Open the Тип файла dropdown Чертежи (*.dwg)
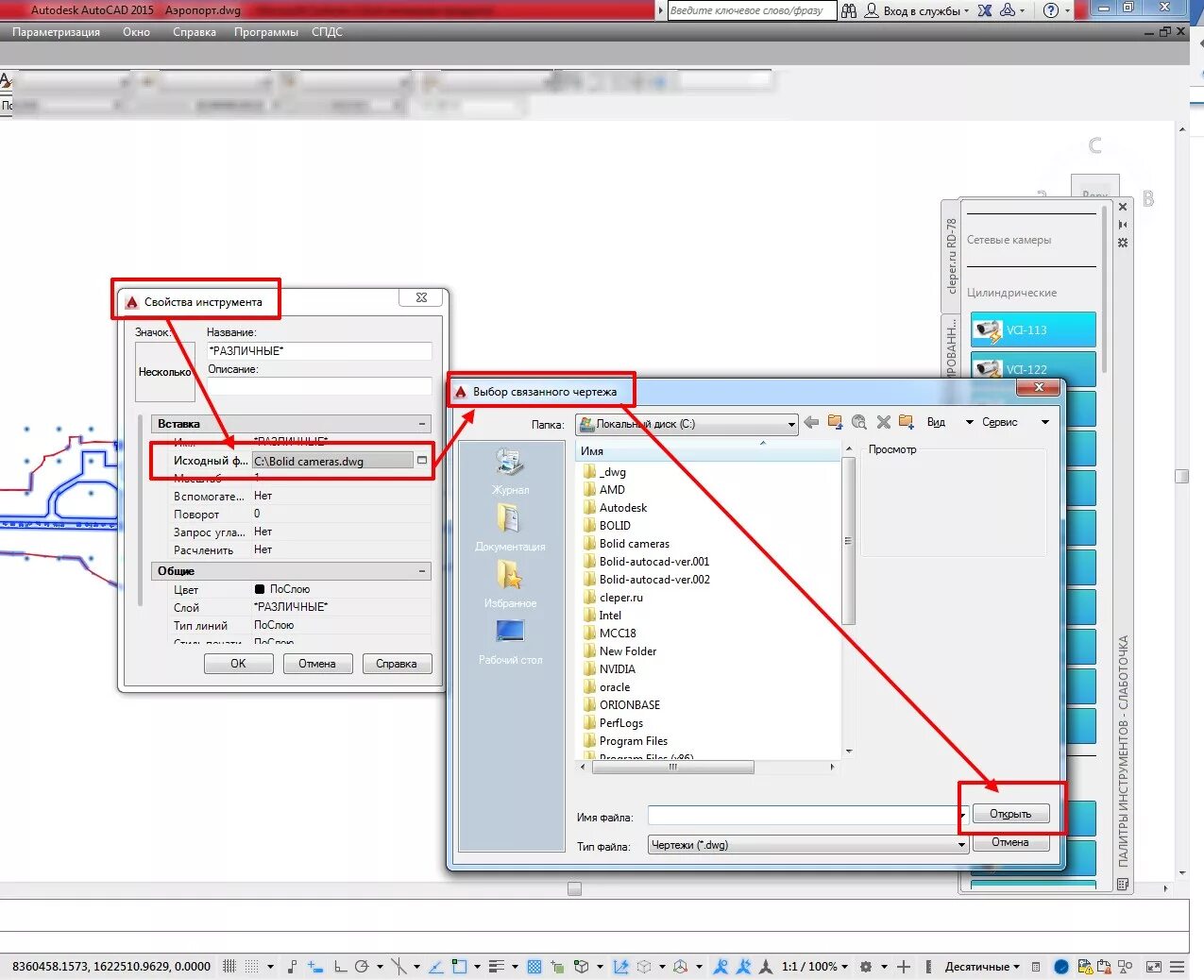This screenshot has height=980, width=1204. pyautogui.click(x=807, y=845)
